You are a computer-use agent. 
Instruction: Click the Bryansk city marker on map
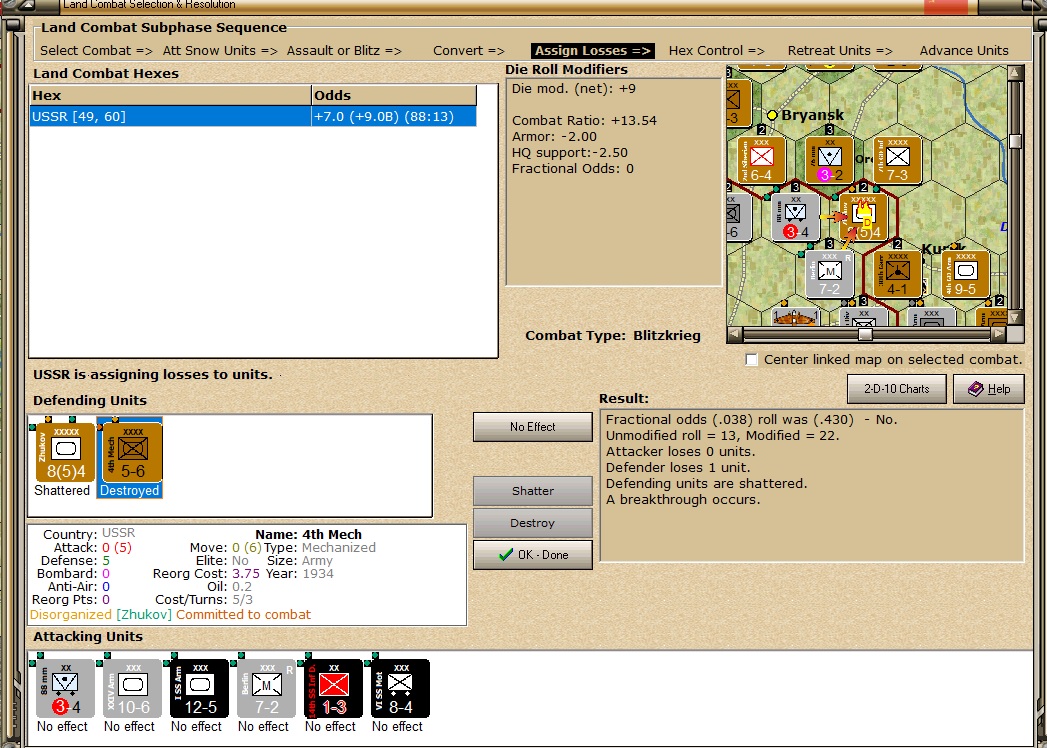pos(773,116)
